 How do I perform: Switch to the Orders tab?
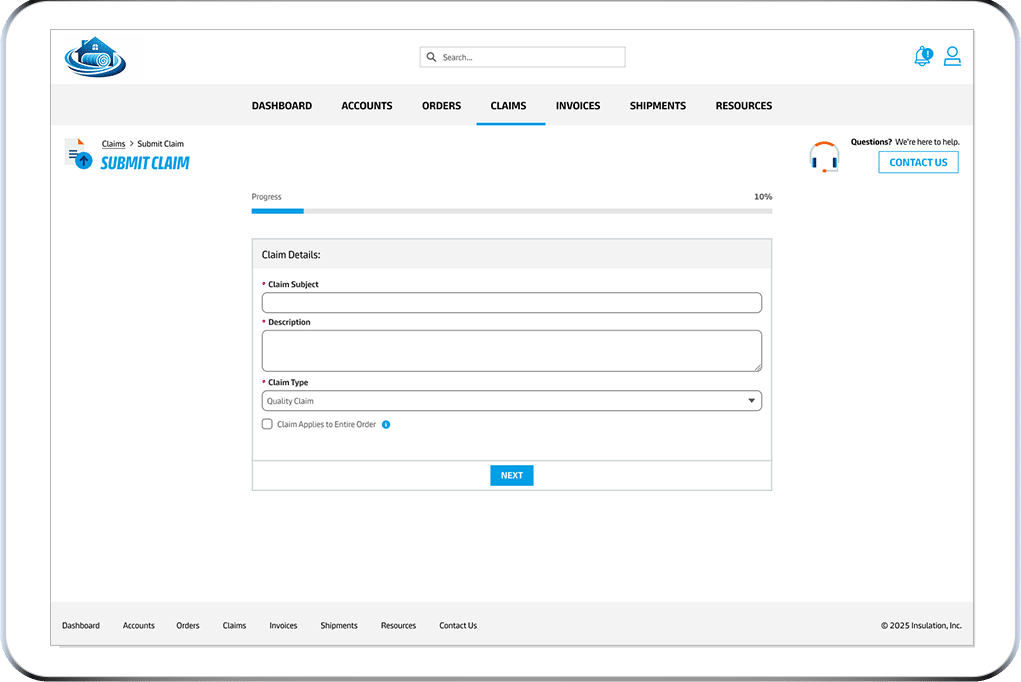pos(441,106)
